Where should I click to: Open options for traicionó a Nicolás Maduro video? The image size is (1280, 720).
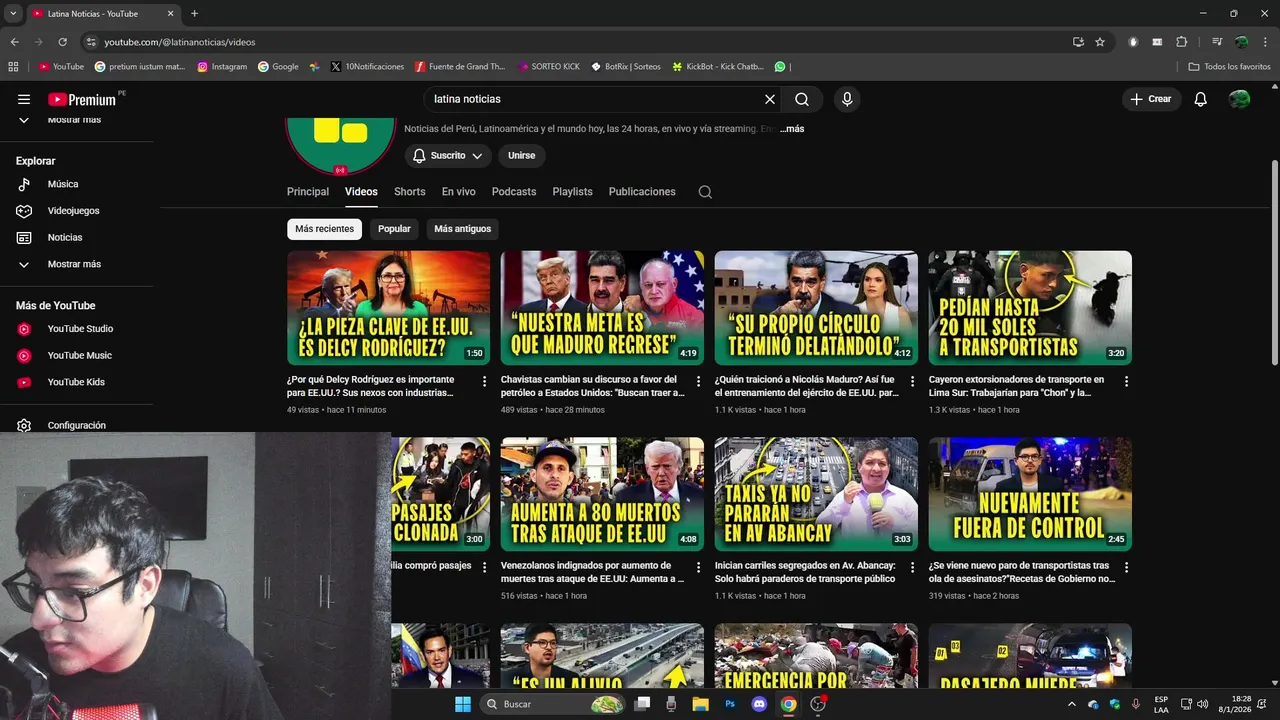pos(913,381)
